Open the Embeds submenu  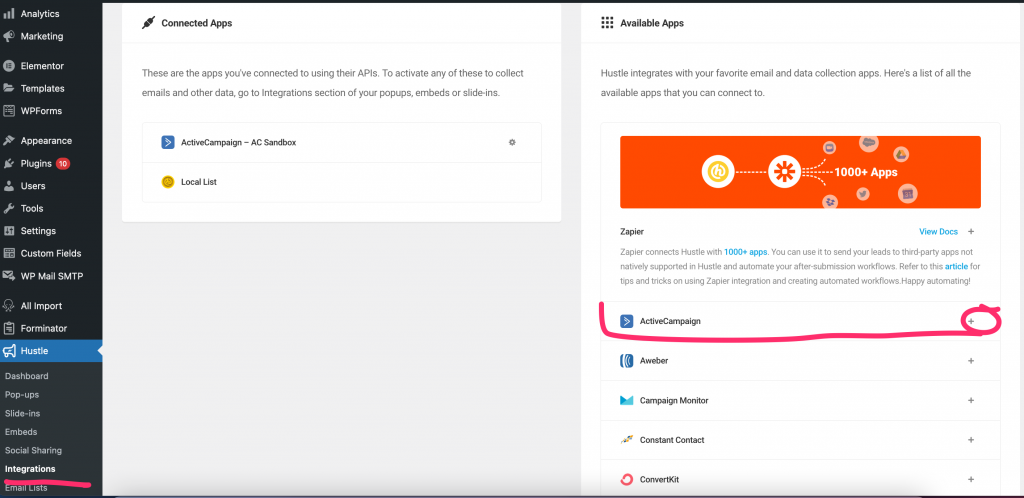pyautogui.click(x=21, y=432)
